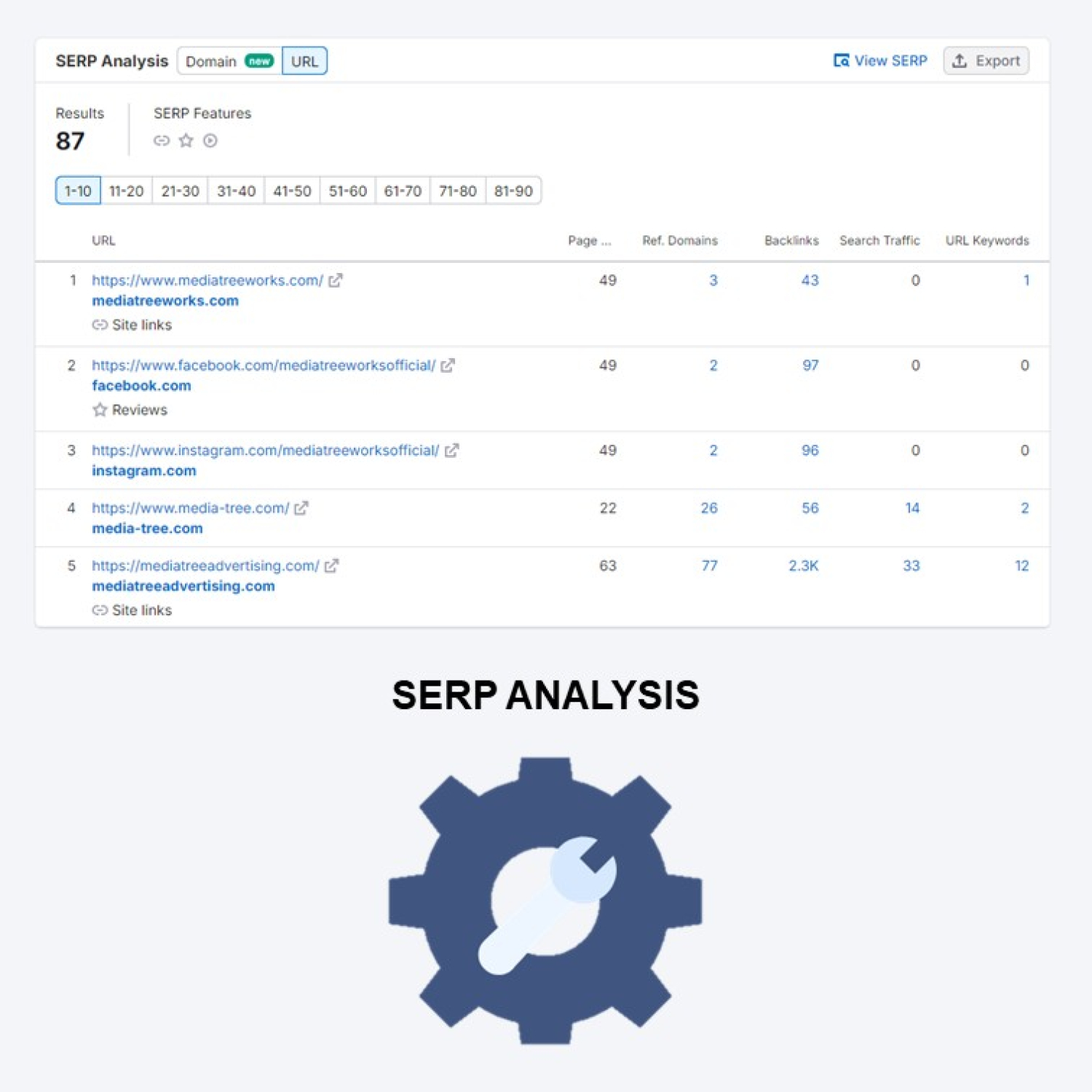The height and width of the screenshot is (1092, 1092).
Task: Click the Backlinks column header
Action: [x=791, y=240]
